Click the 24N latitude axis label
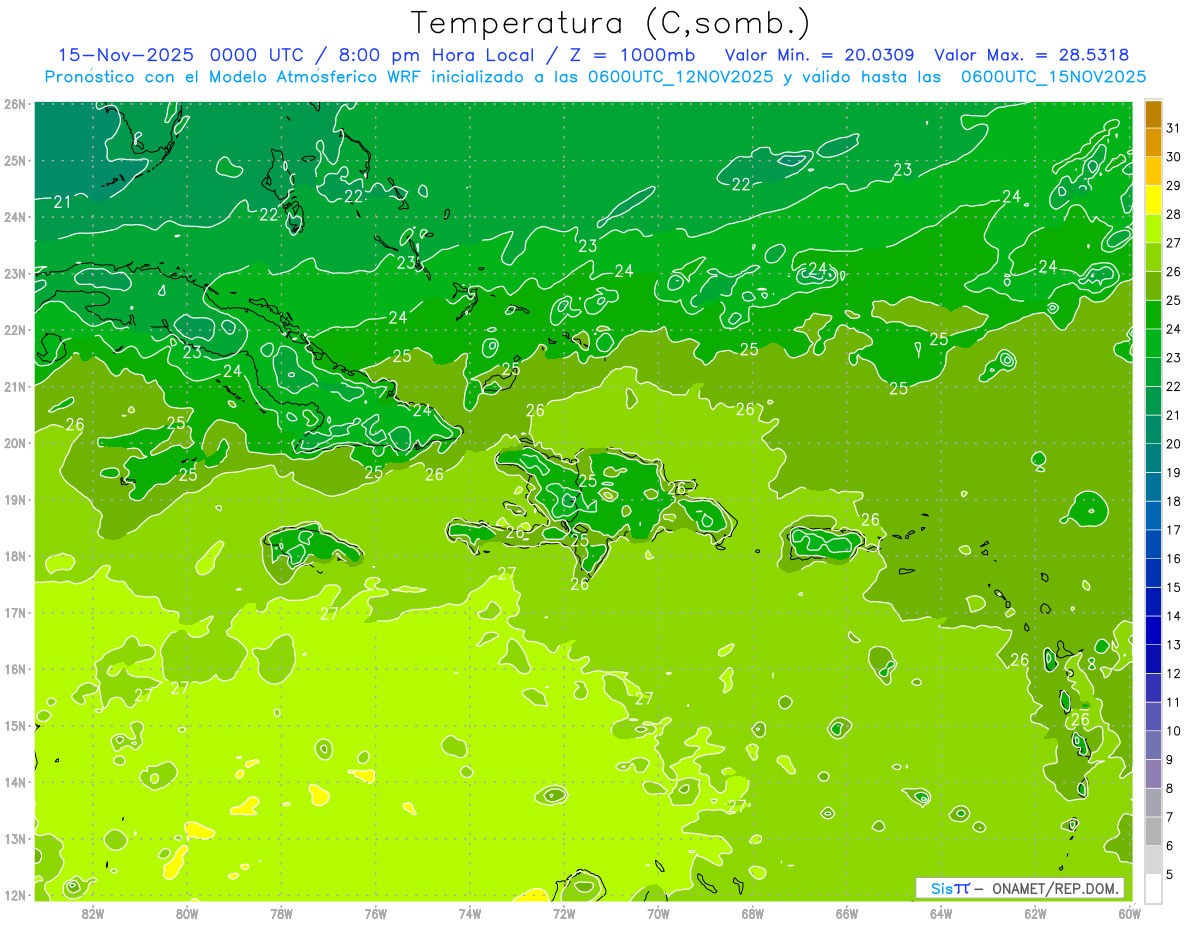 [15, 217]
